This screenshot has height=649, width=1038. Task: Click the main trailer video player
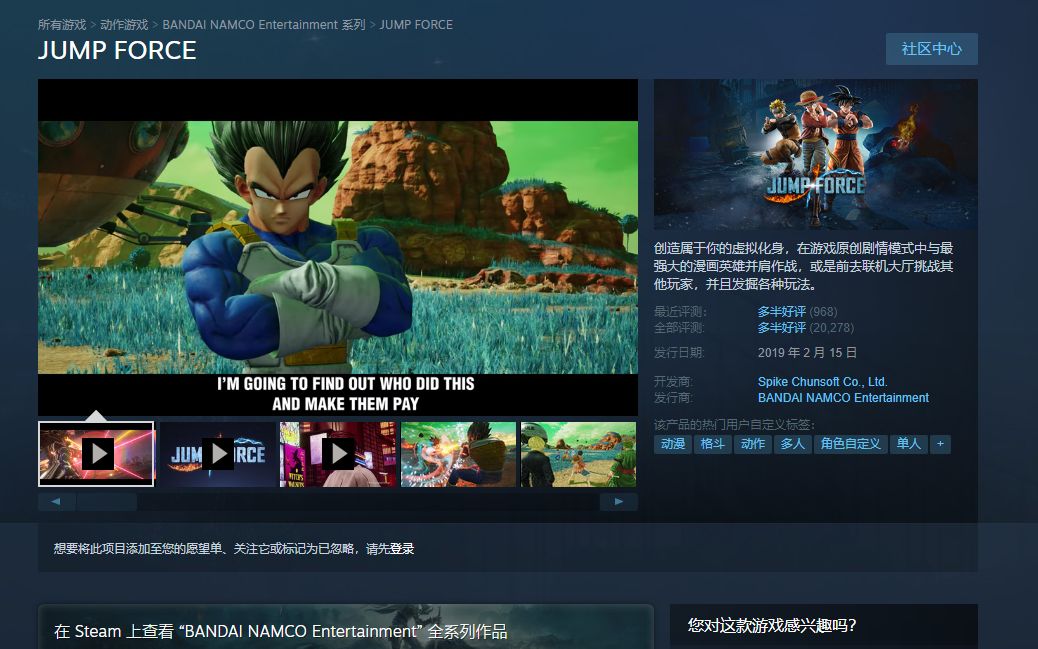point(338,247)
